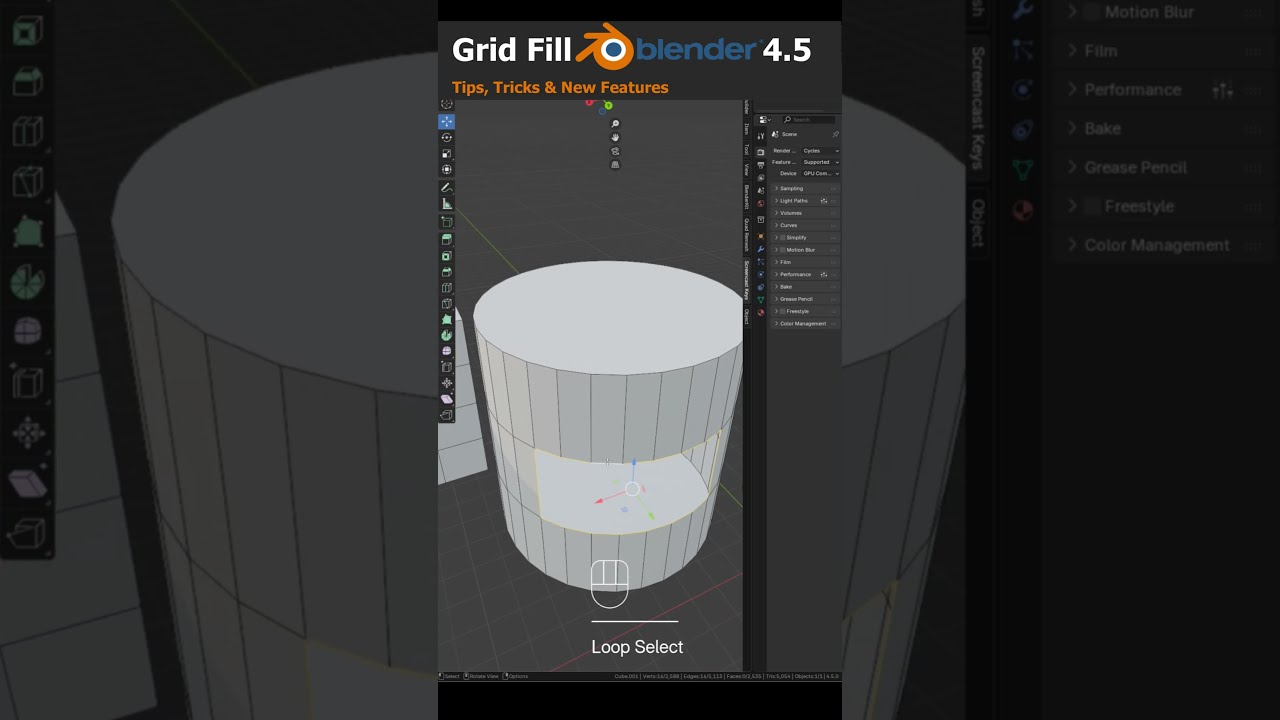Click the green Y axis ball on navigation gizmo
The width and height of the screenshot is (1280, 720).
(608, 105)
